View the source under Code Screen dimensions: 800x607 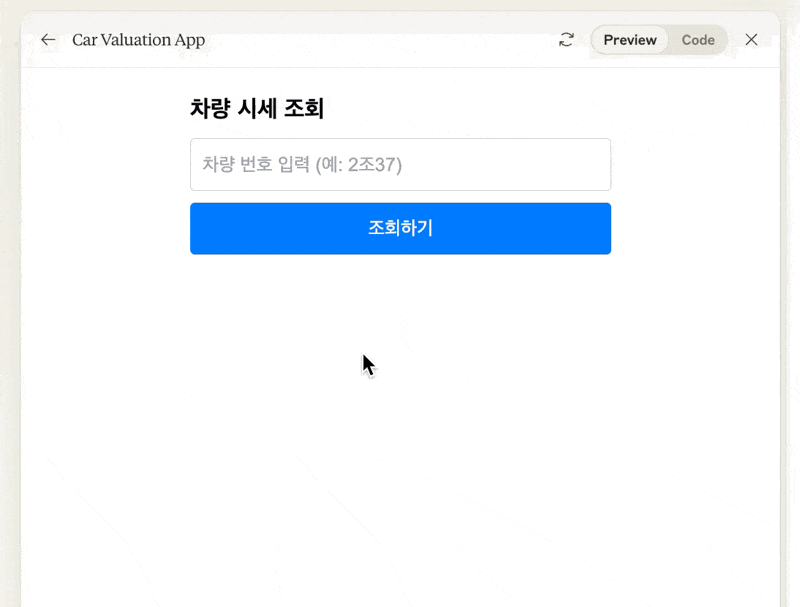point(698,40)
